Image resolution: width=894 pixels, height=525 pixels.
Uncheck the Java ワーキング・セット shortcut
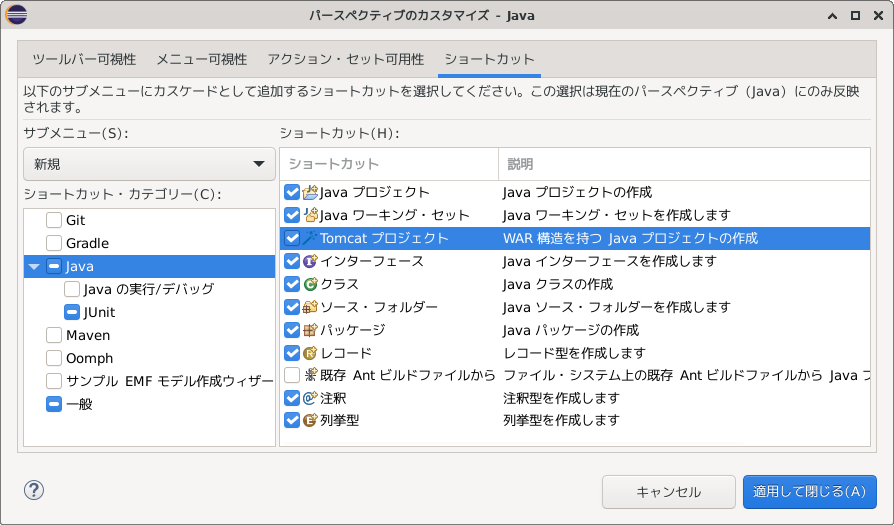click(x=292, y=215)
